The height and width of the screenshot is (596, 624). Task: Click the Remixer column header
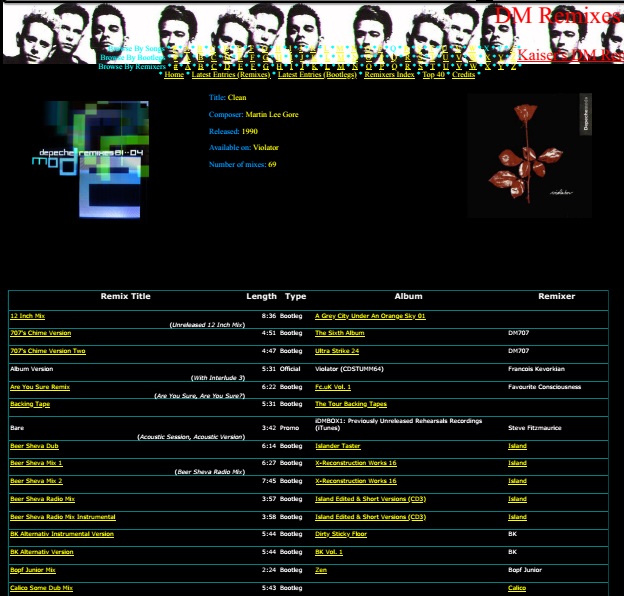pos(556,296)
